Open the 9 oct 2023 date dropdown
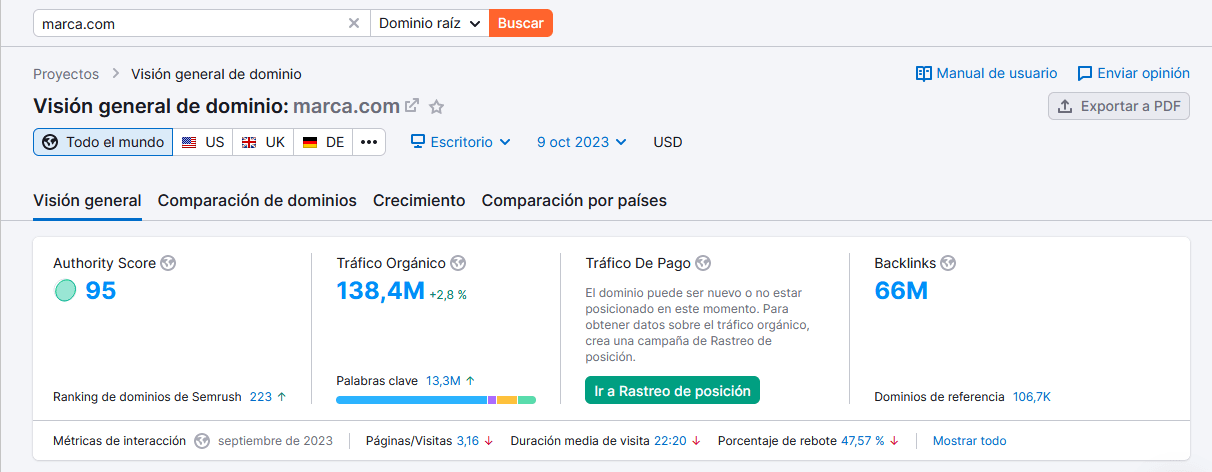Viewport: 1212px width, 472px height. coord(582,142)
